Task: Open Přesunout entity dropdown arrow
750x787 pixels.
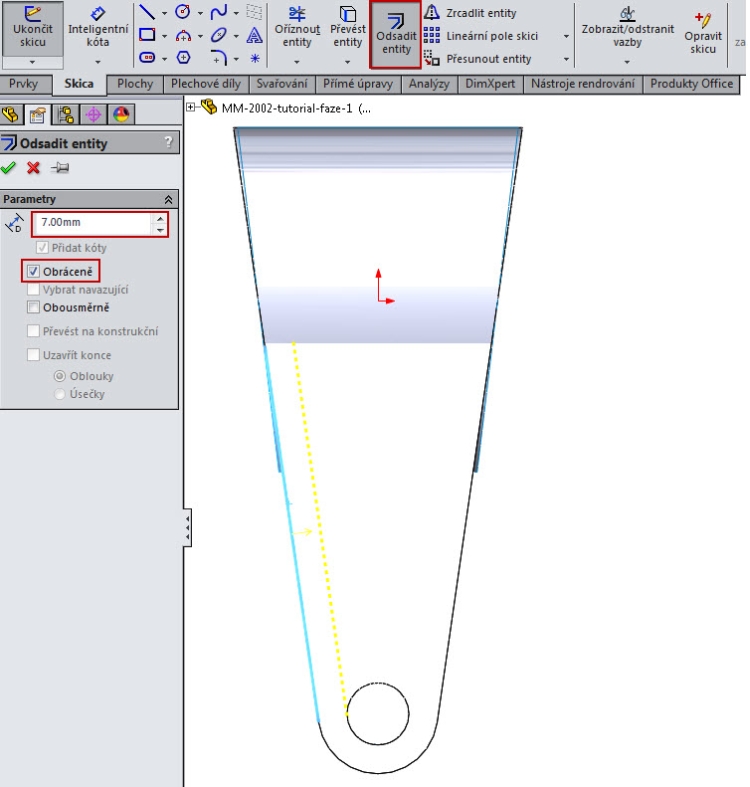Action: 566,59
